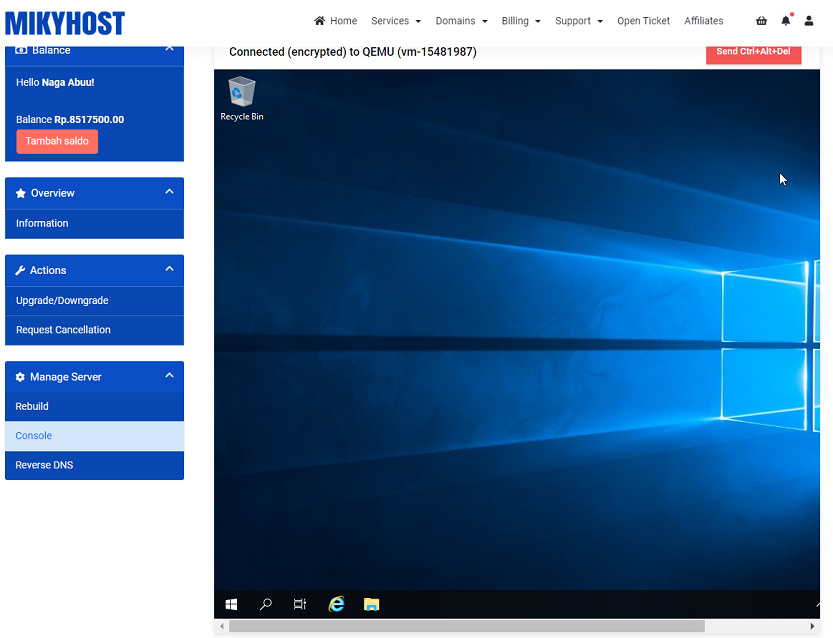Open the Affiliates page

point(703,21)
